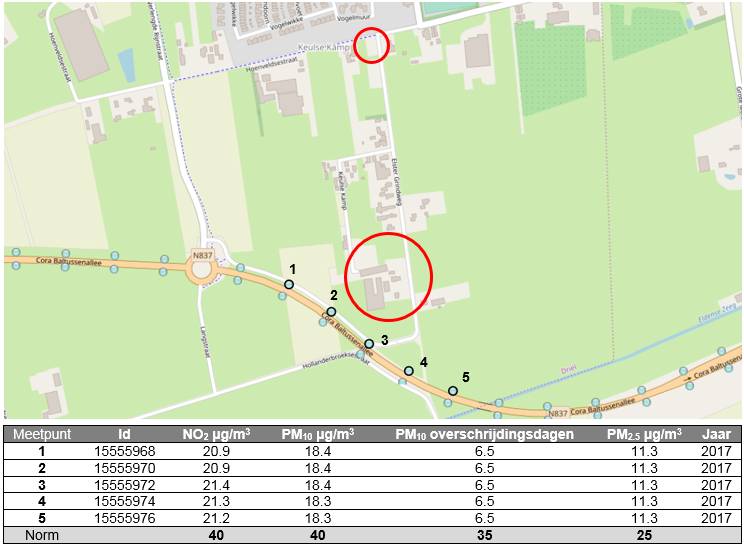Select Id cell 15555976
The width and height of the screenshot is (744, 546).
[125, 518]
